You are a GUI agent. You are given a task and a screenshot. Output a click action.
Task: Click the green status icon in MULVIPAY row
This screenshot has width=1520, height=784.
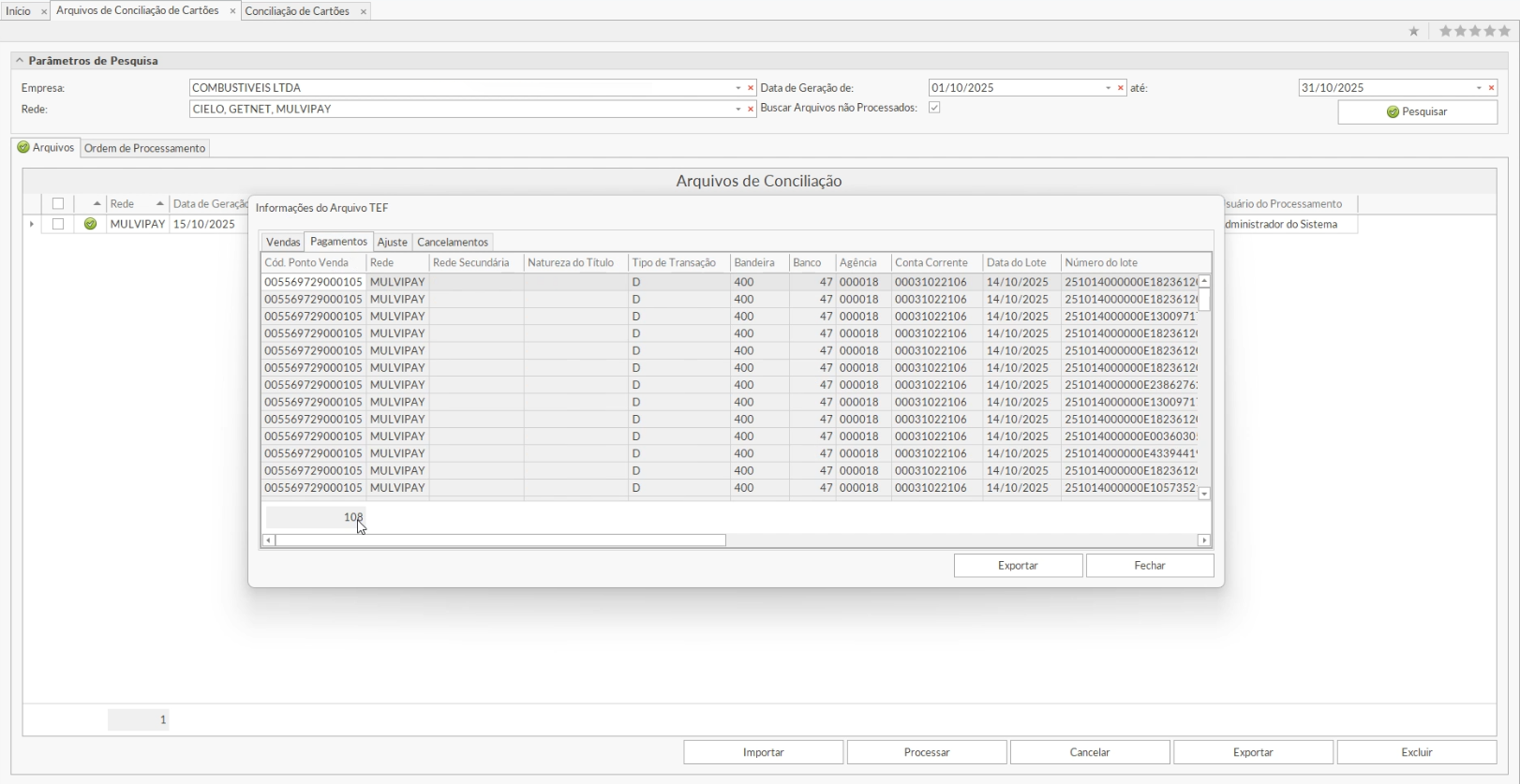click(x=90, y=224)
